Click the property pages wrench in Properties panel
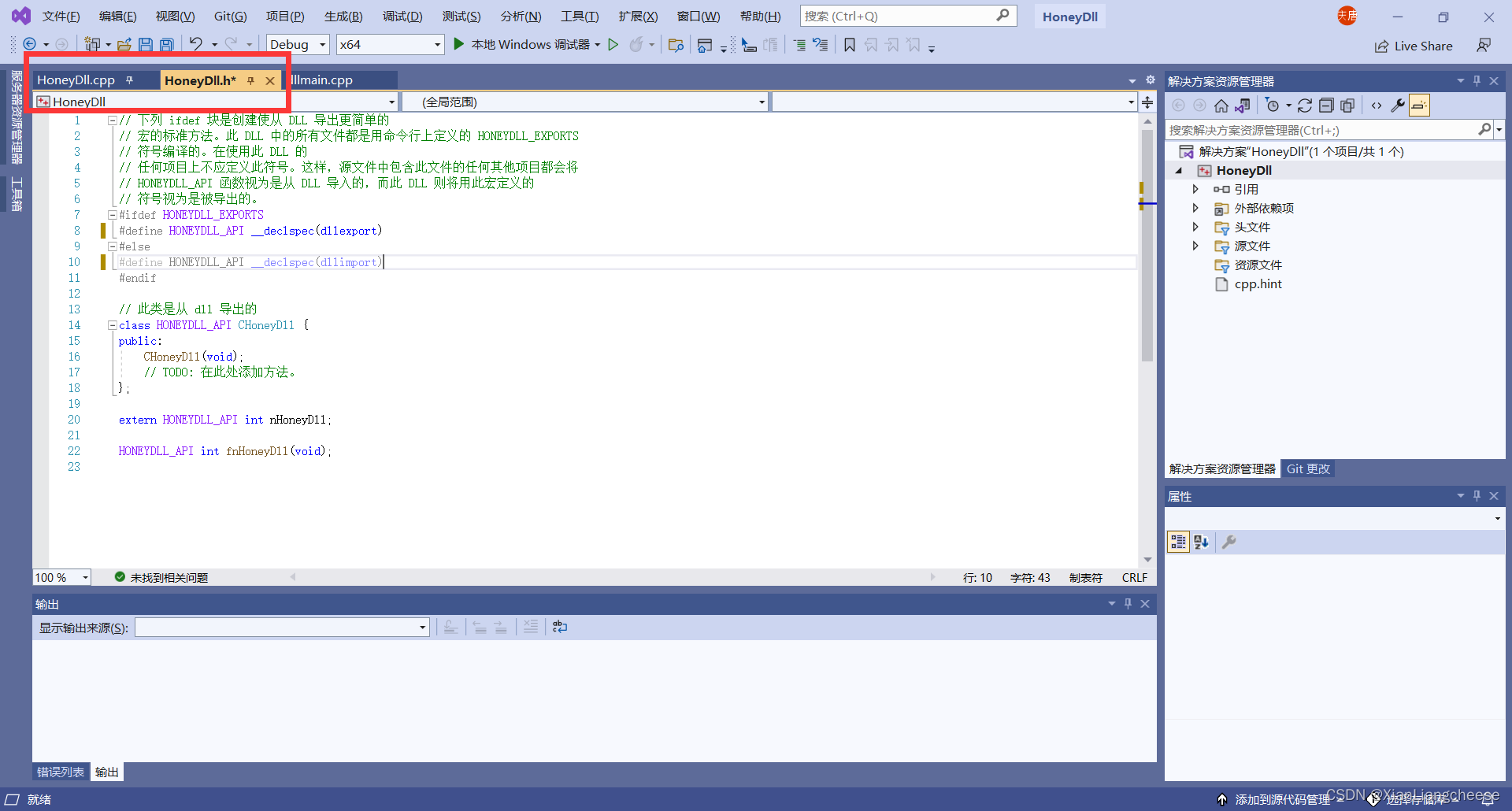Screen dimensions: 1512x811 1229,542
